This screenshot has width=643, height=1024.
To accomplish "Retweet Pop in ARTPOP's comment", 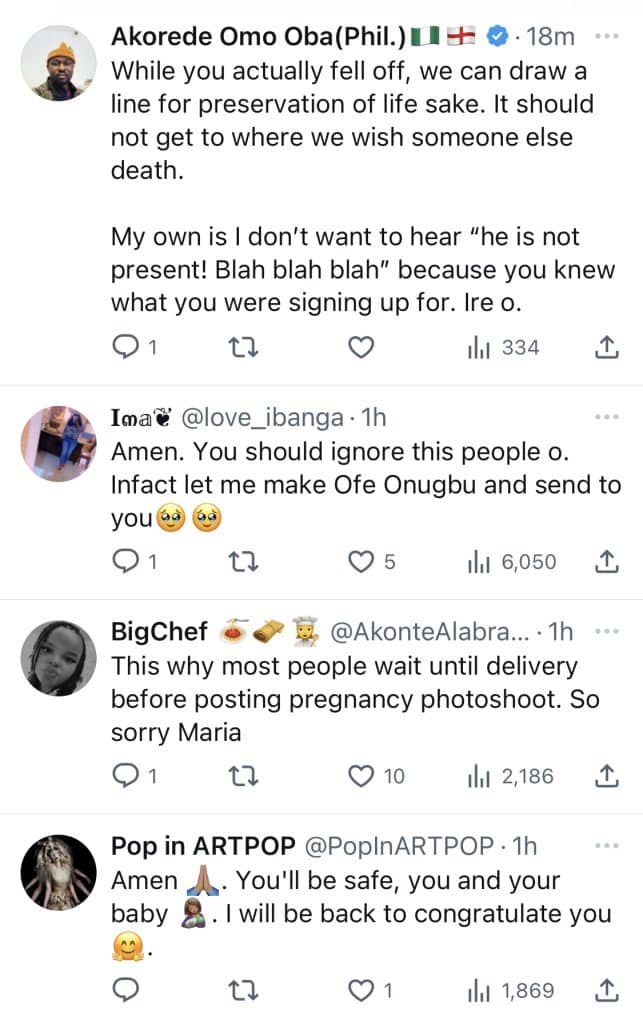I will tap(242, 990).
